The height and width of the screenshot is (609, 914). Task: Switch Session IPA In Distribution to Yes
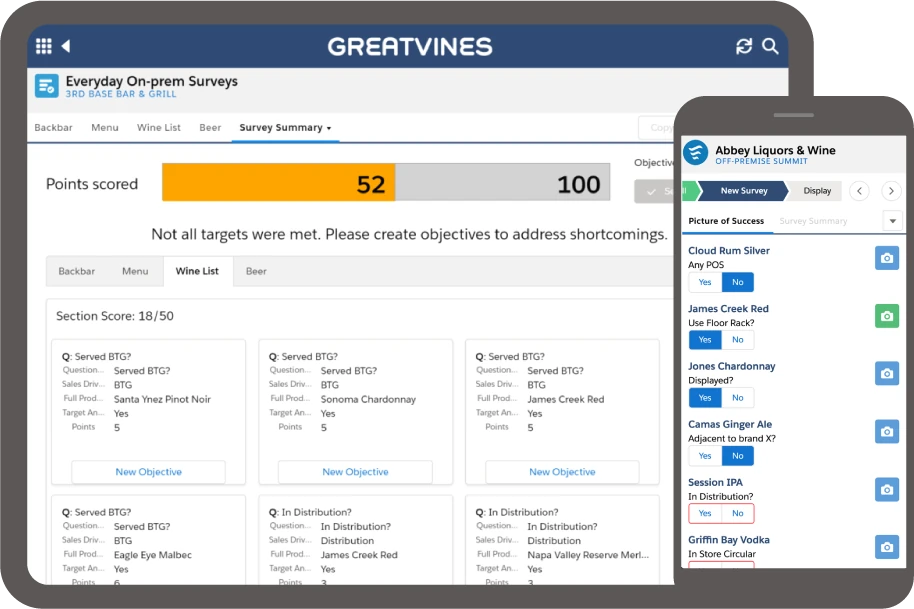click(x=704, y=513)
